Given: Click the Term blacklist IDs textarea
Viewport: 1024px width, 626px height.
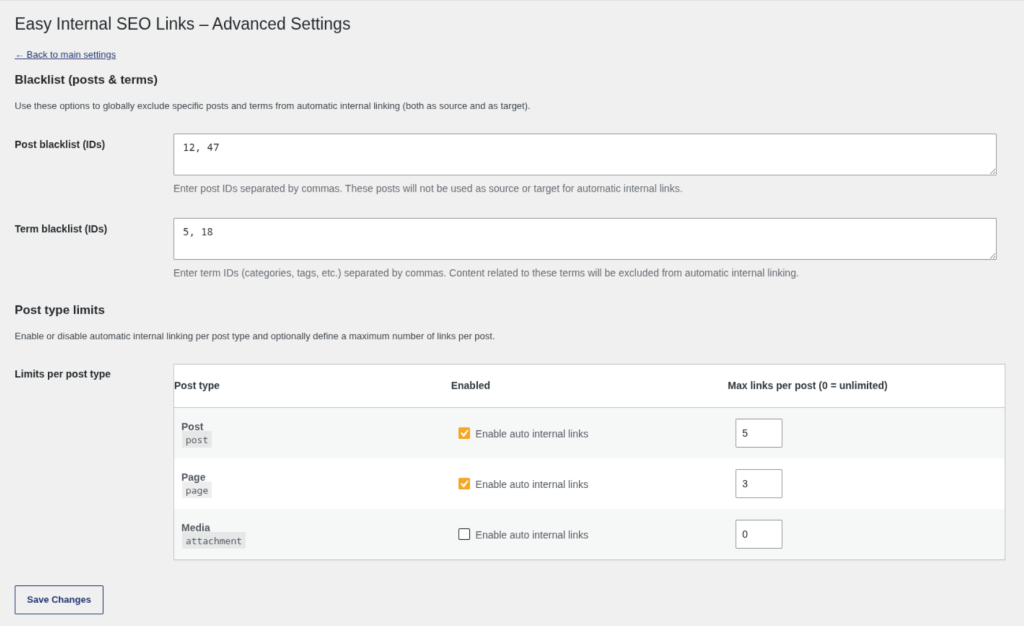Looking at the screenshot, I should tap(584, 239).
